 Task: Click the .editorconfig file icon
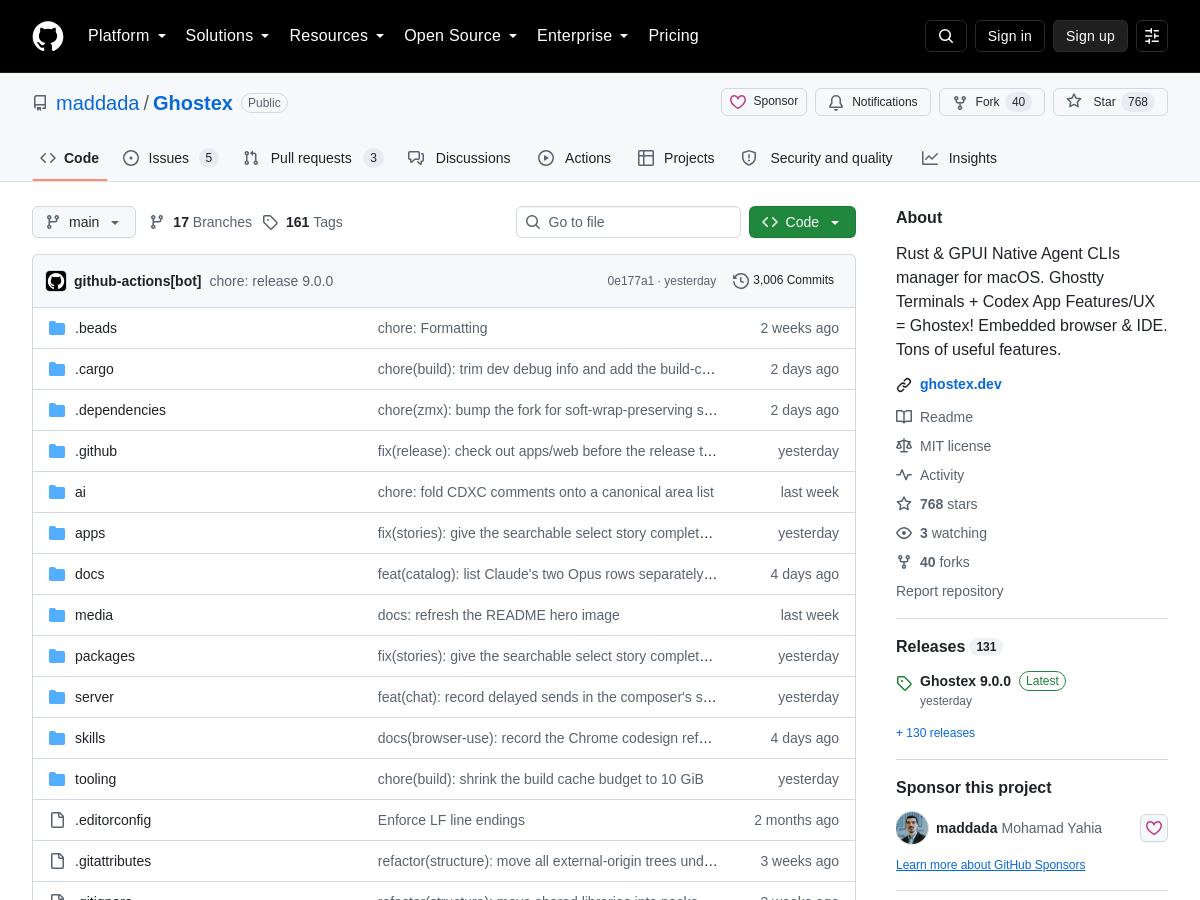(57, 820)
